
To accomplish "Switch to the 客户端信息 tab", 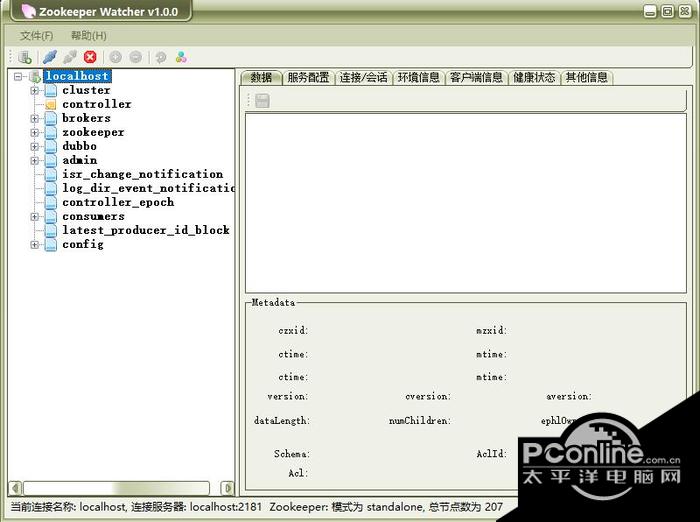I will click(476, 78).
